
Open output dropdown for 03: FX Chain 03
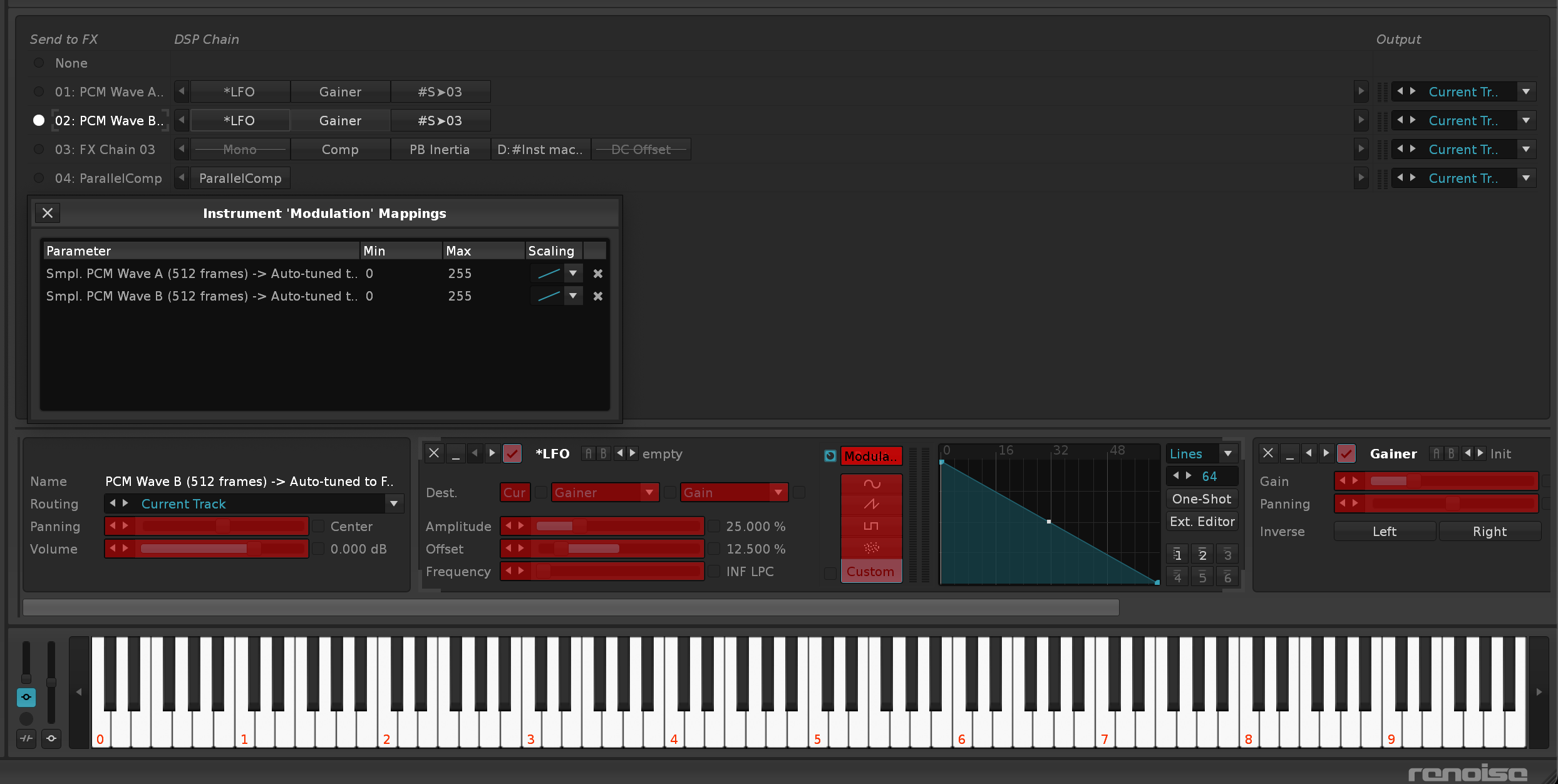[x=1526, y=149]
